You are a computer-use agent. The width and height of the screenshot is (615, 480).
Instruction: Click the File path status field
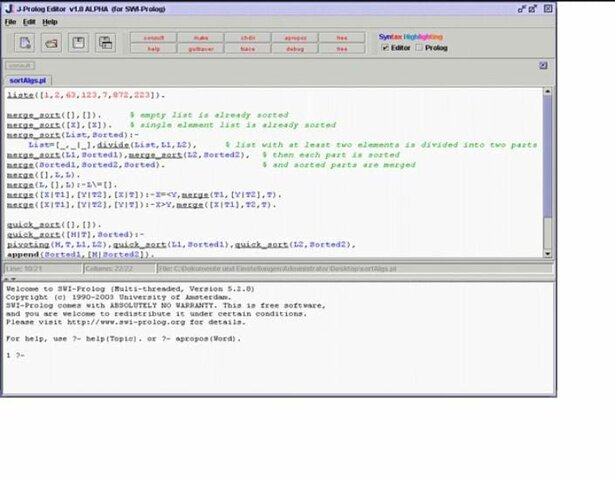coord(355,269)
